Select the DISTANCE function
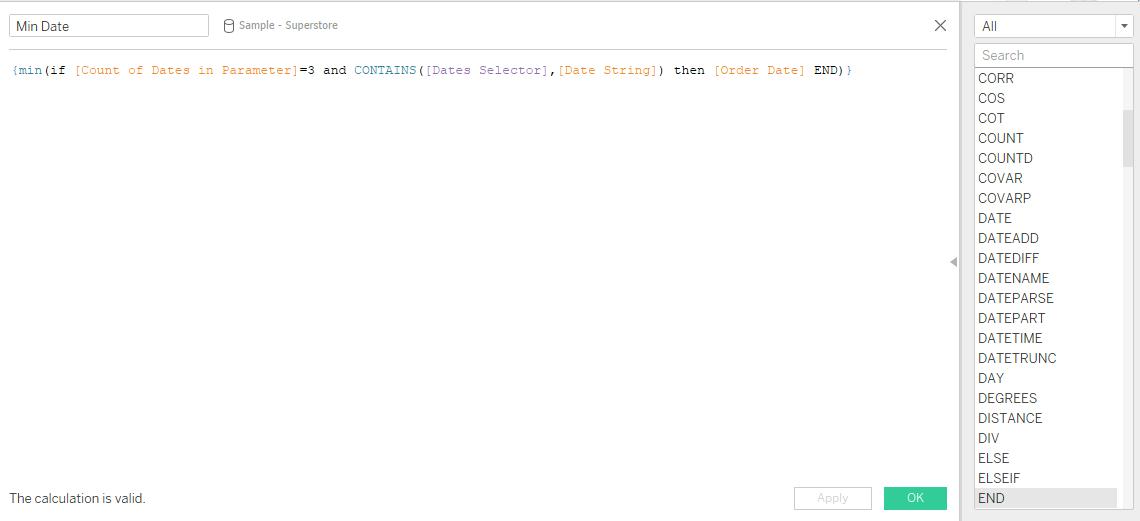 tap(1010, 418)
